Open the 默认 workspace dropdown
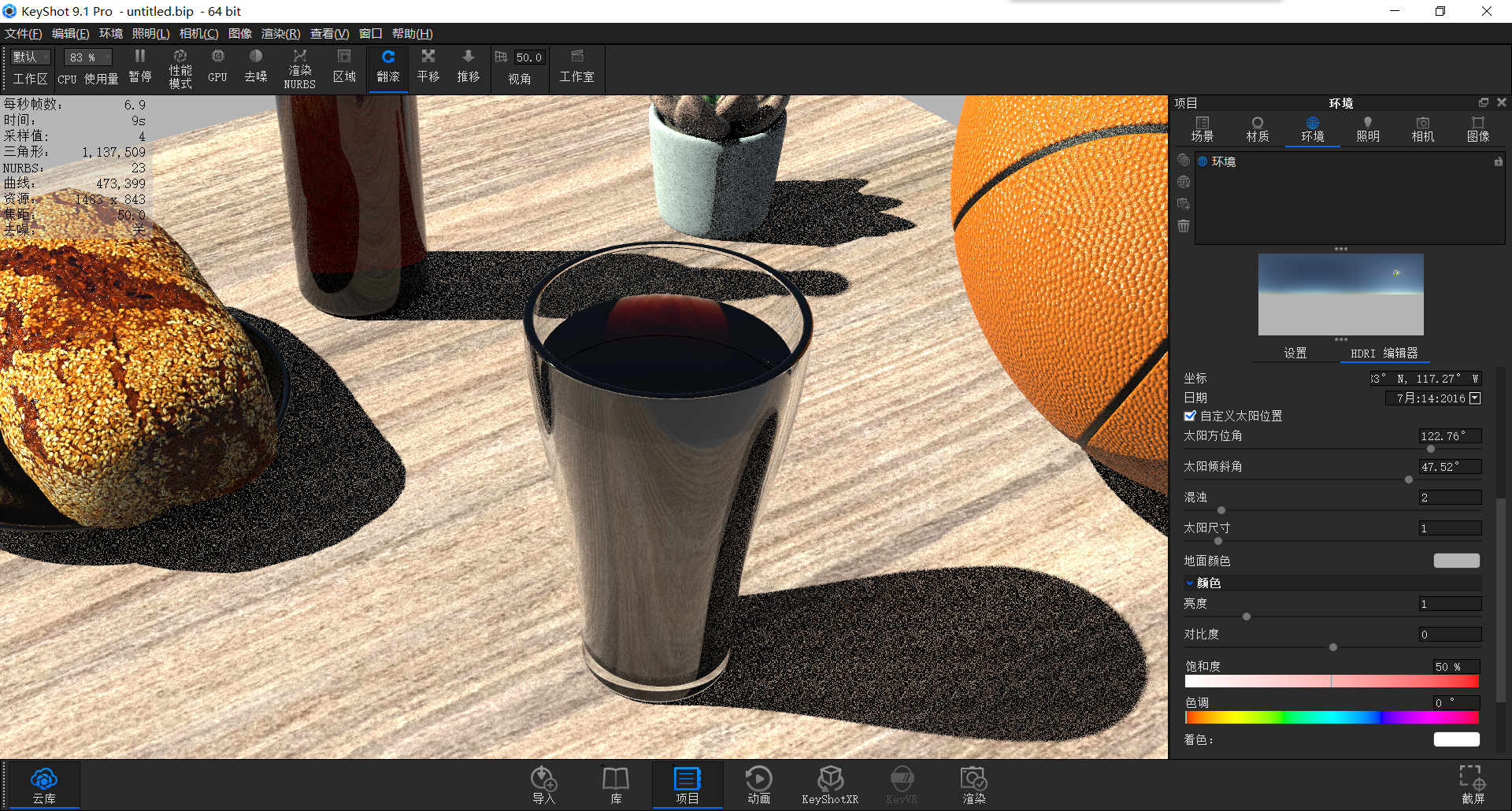Screen dimensions: 1512x811 coord(29,57)
